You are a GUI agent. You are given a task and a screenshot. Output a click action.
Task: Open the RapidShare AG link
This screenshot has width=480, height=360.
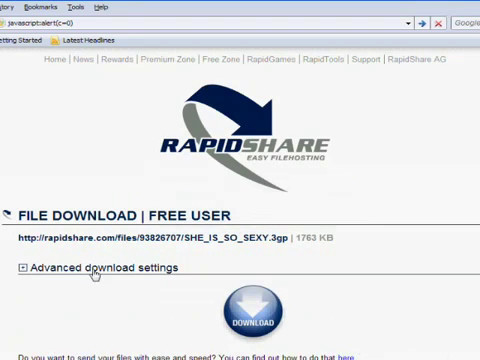coord(417,59)
